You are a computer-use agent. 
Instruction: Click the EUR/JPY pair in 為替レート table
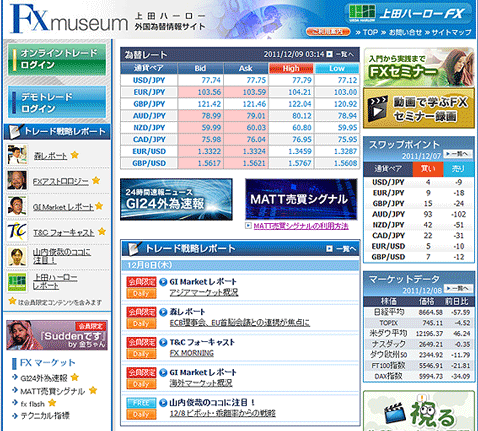coord(149,92)
